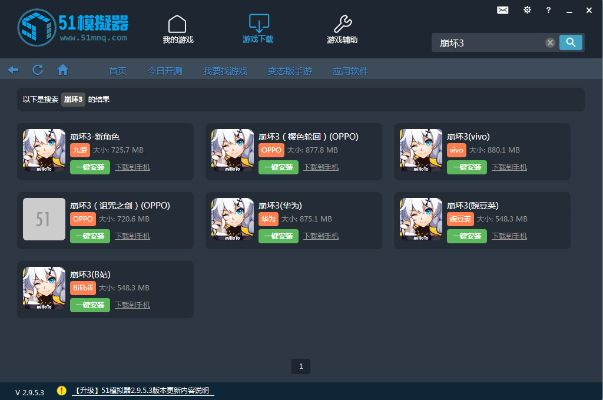Screen dimensions: 603x400
Task: Click download-to-phone link for 崩坏3(vivo)
Action: pyautogui.click(x=510, y=167)
